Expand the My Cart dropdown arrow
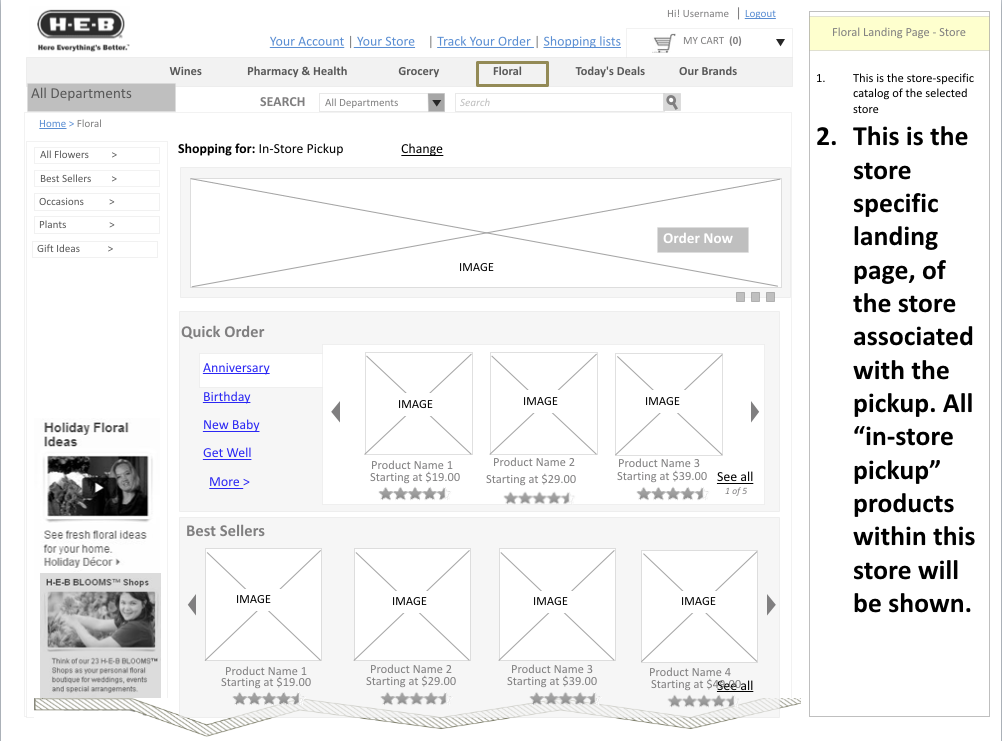Screen dimensions: 1002x741 coord(780,43)
